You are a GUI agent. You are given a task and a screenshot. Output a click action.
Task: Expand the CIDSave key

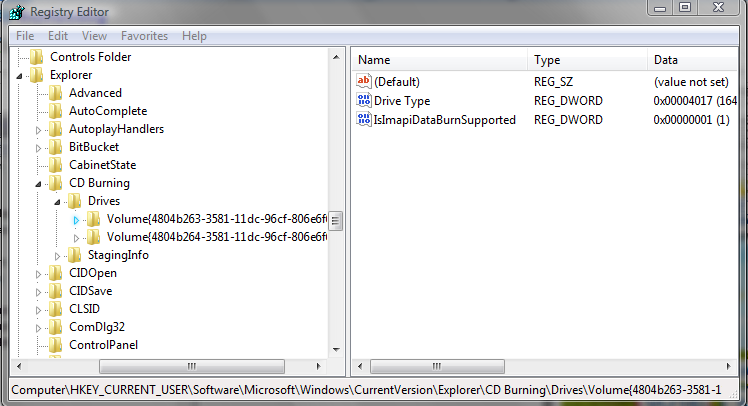(38, 292)
